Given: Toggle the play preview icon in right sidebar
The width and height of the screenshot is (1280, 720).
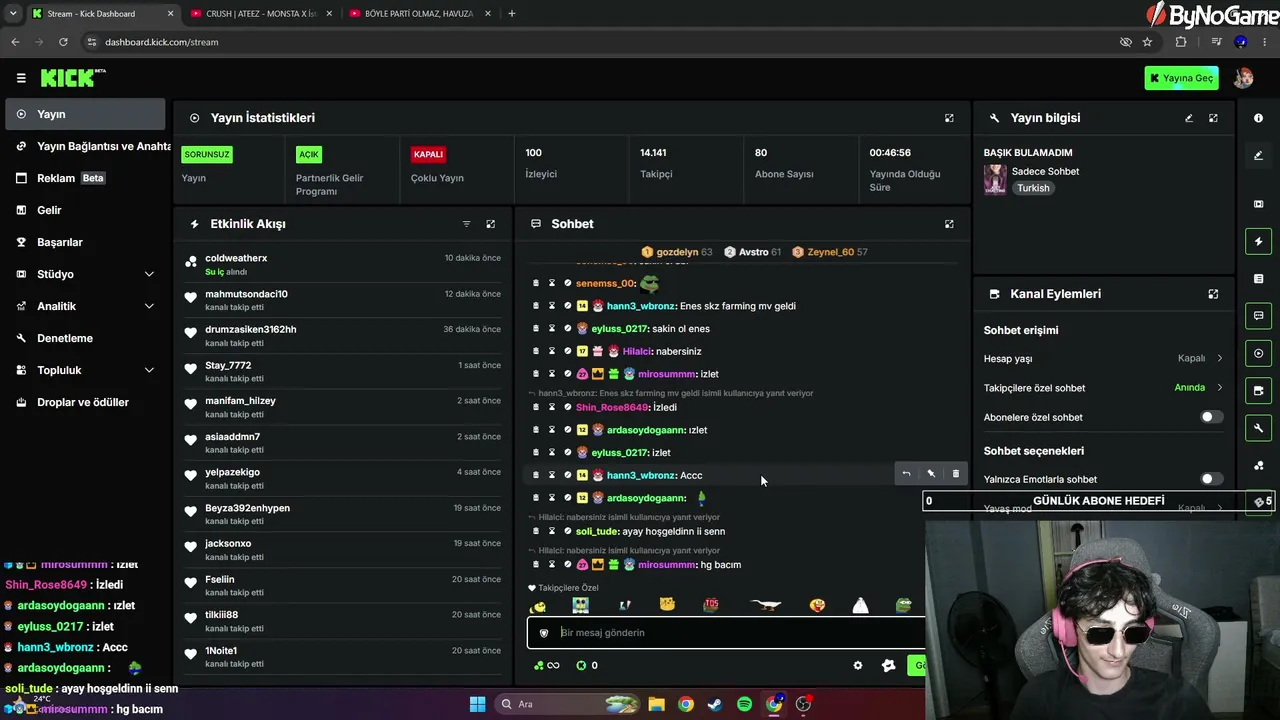Looking at the screenshot, I should [x=1258, y=353].
